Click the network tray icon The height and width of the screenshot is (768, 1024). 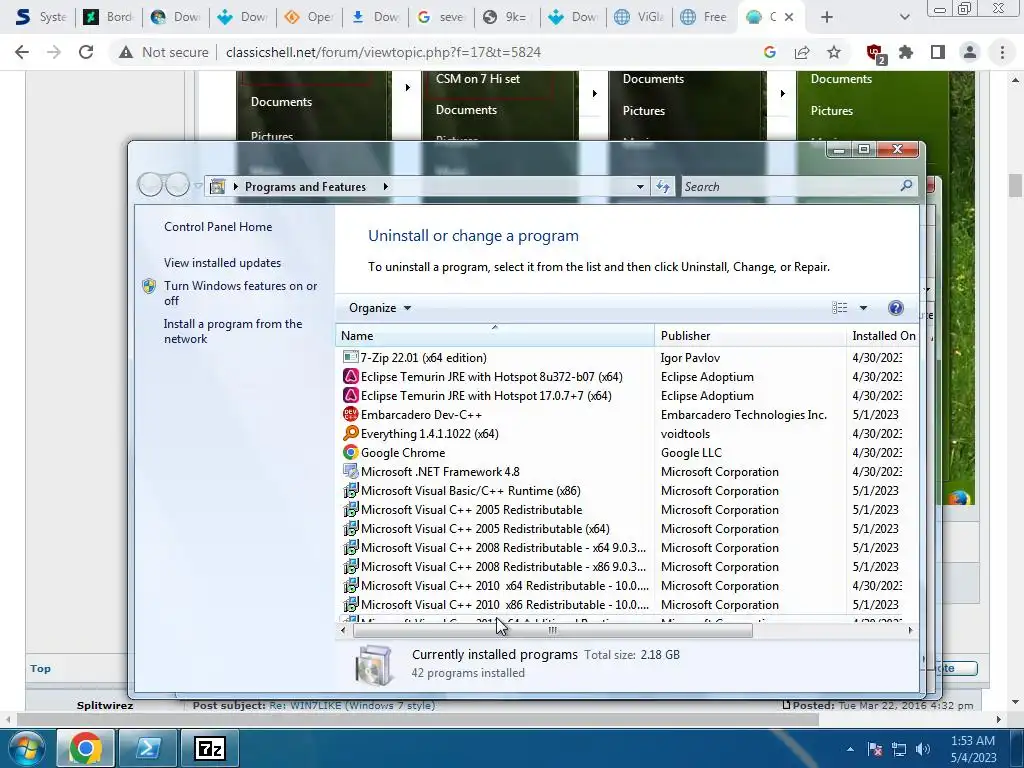(899, 749)
